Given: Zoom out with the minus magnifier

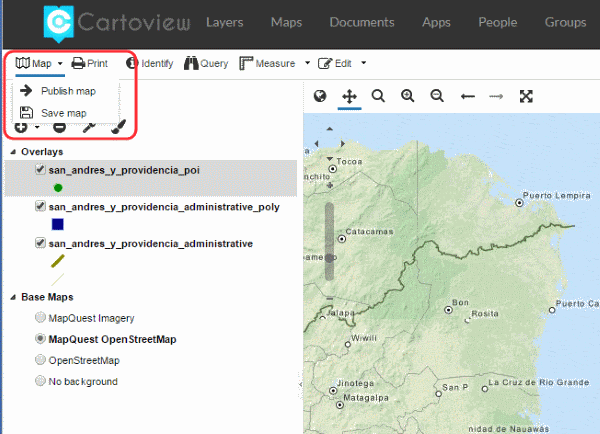Looking at the screenshot, I should [x=437, y=96].
